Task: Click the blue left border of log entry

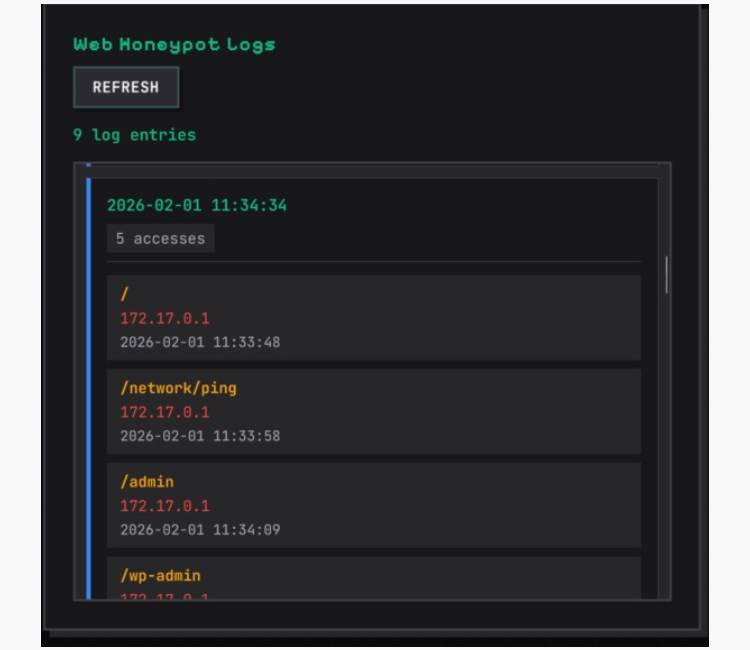Action: 89,400
